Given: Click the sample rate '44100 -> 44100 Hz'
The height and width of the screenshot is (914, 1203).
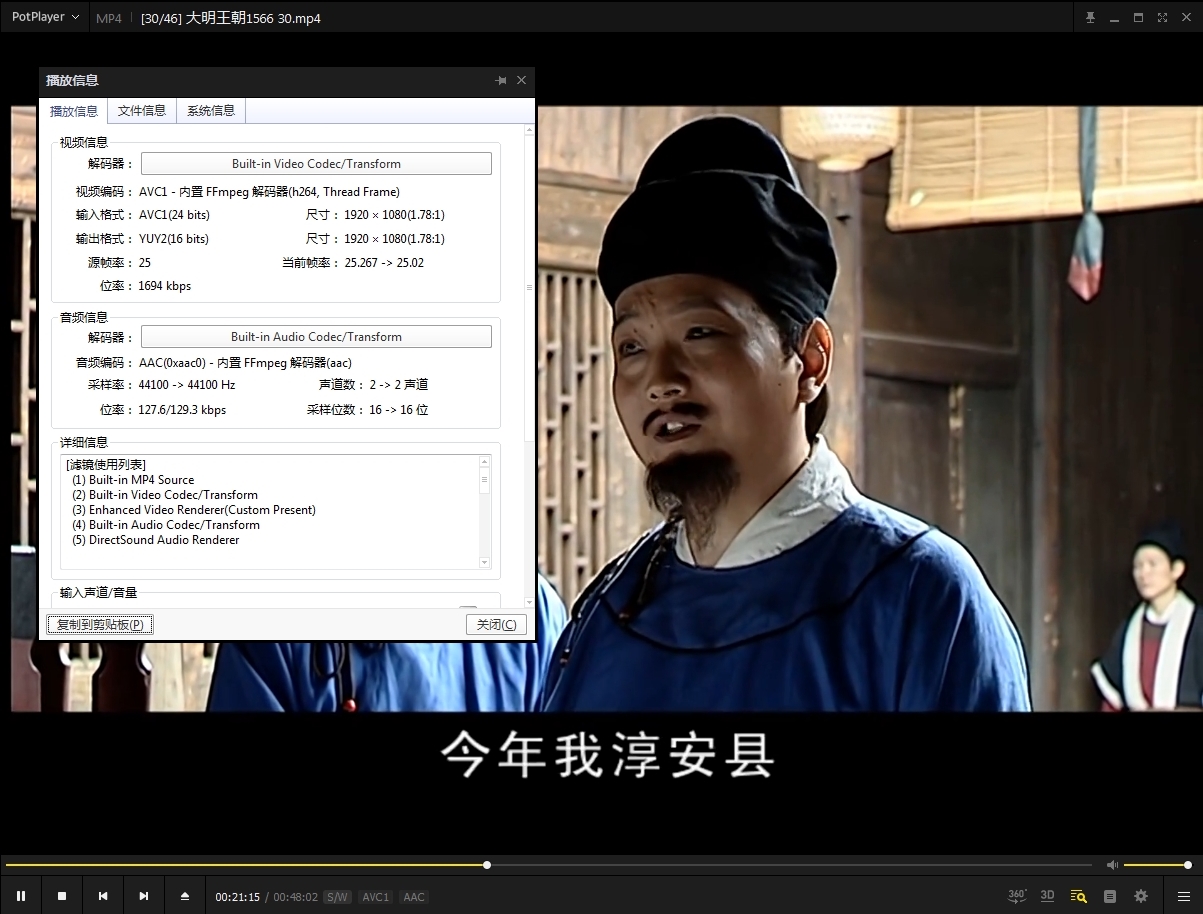Looking at the screenshot, I should coord(187,385).
